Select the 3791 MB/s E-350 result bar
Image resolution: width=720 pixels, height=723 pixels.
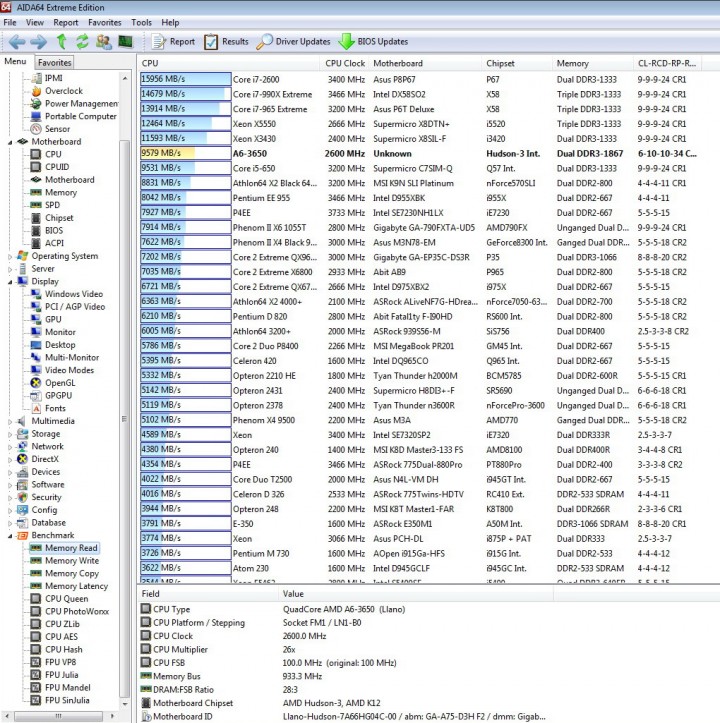pos(185,524)
